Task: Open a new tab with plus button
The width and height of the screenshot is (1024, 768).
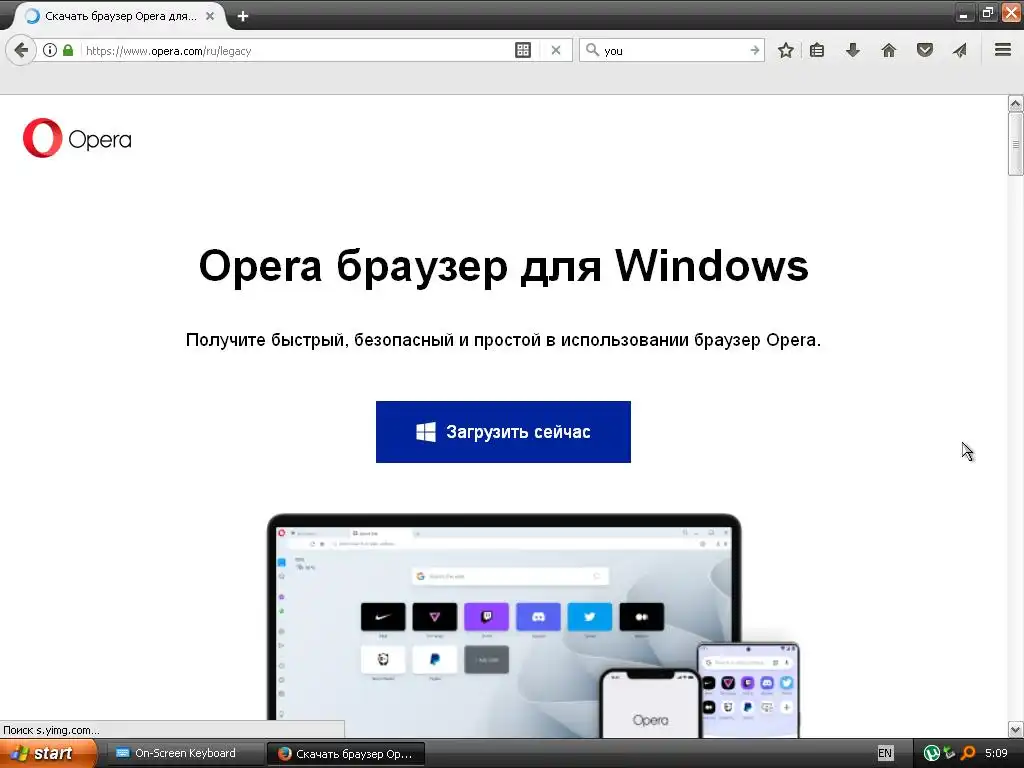Action: (x=243, y=16)
